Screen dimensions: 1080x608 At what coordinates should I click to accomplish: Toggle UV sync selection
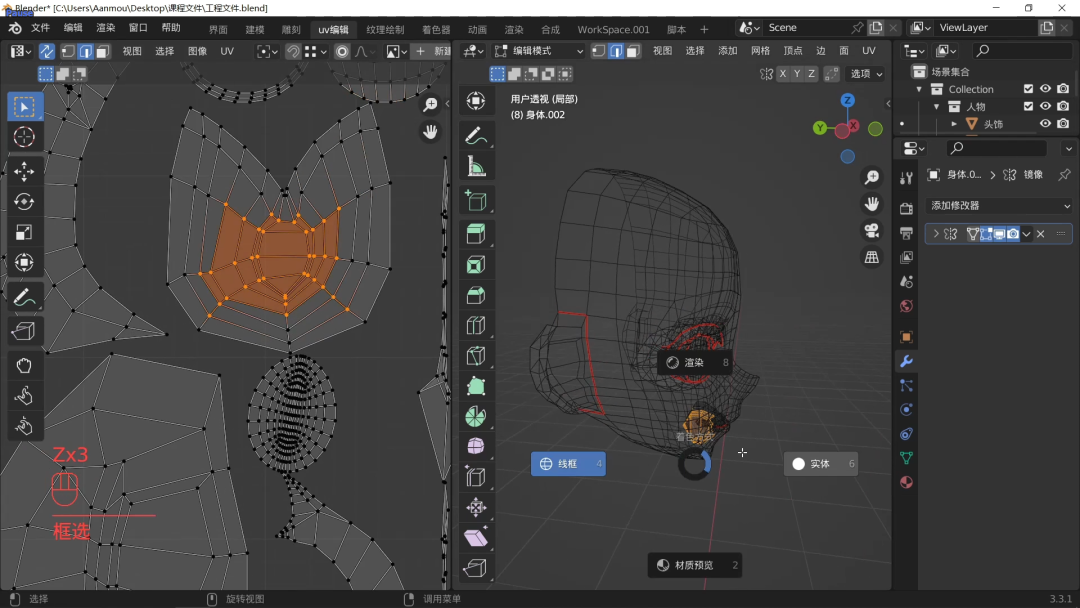[46, 51]
